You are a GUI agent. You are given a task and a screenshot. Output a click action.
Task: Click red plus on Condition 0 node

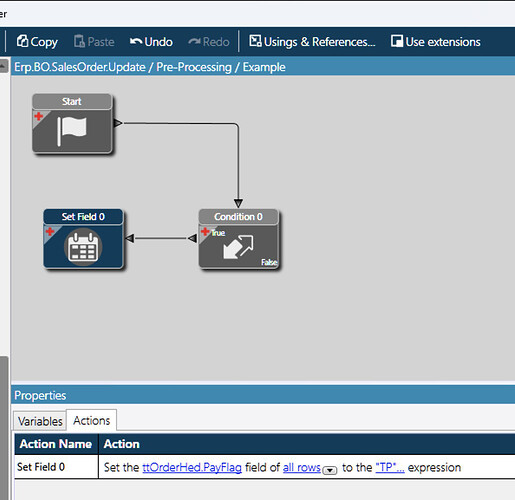(x=205, y=231)
